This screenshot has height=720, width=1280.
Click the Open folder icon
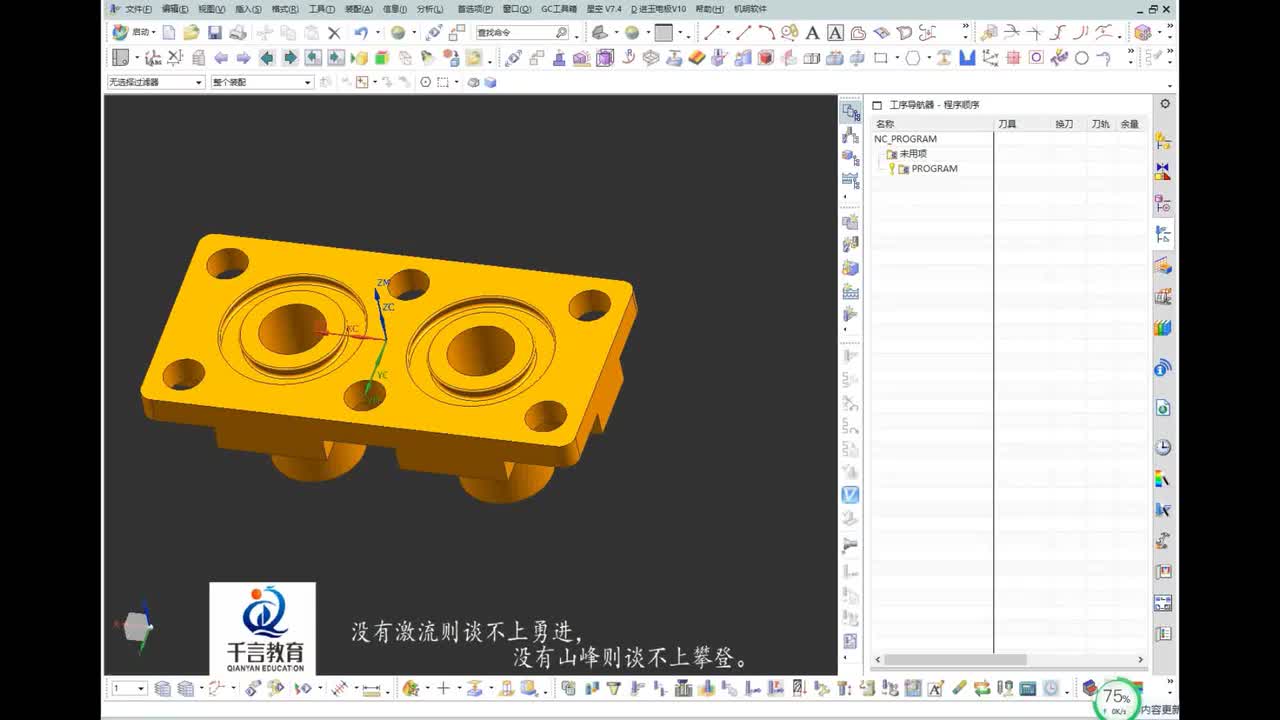pyautogui.click(x=191, y=33)
